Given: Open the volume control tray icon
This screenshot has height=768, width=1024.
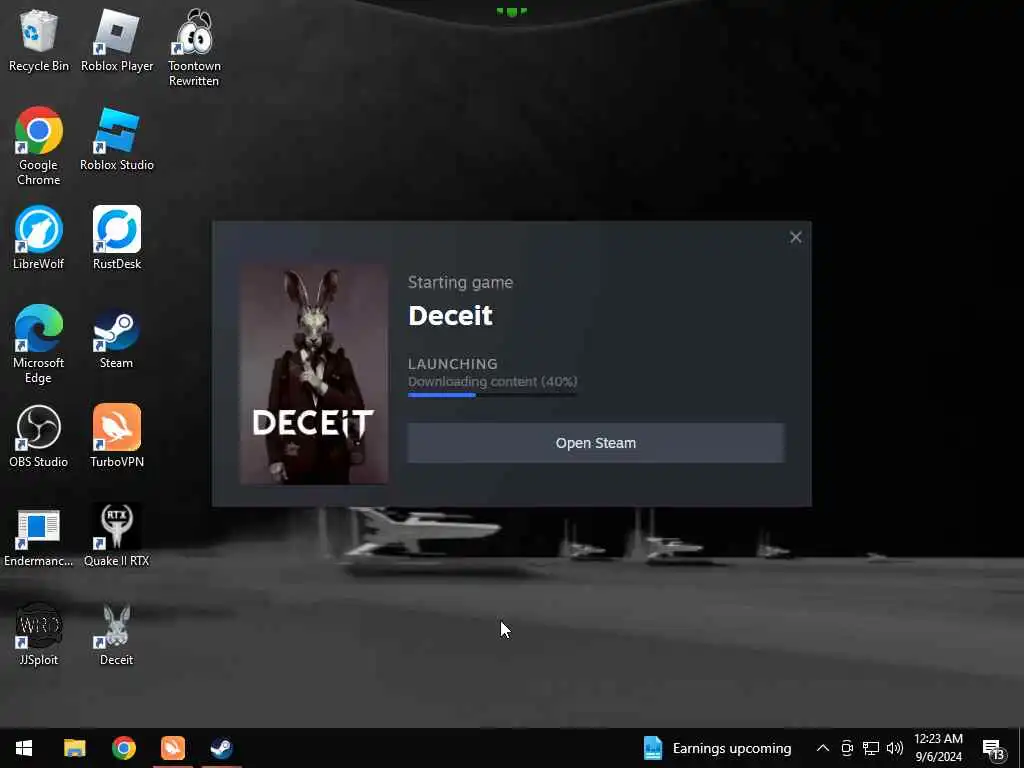Looking at the screenshot, I should (895, 748).
